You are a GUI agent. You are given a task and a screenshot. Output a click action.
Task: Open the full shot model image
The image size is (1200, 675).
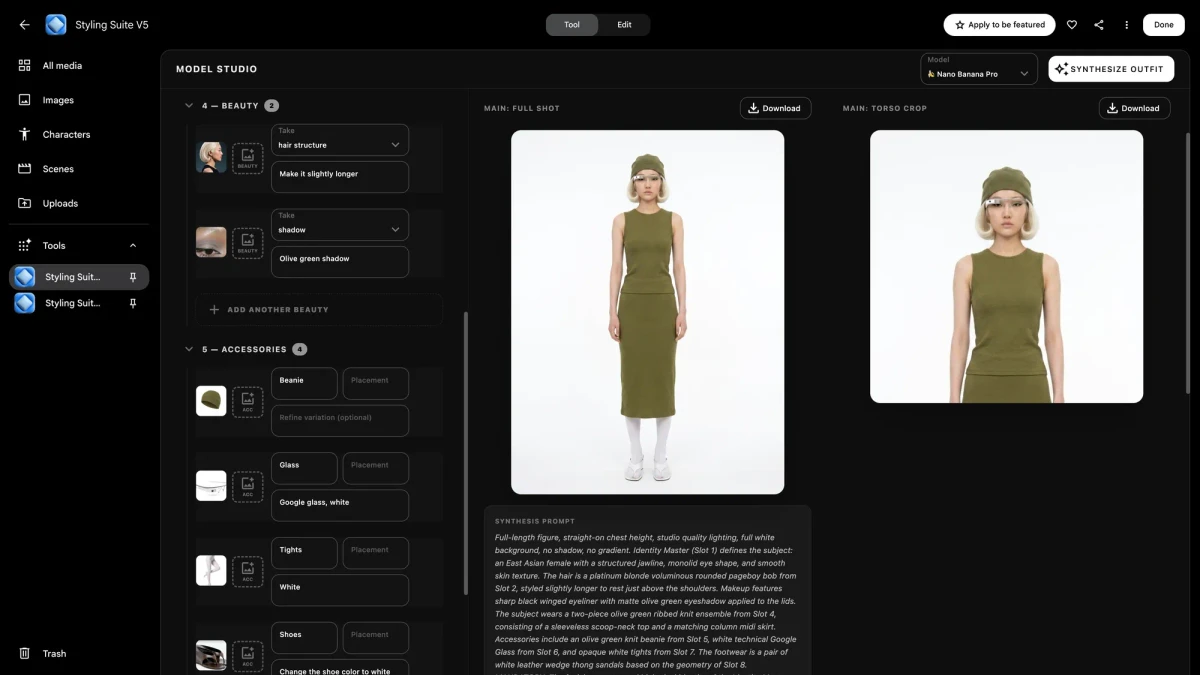tap(648, 312)
